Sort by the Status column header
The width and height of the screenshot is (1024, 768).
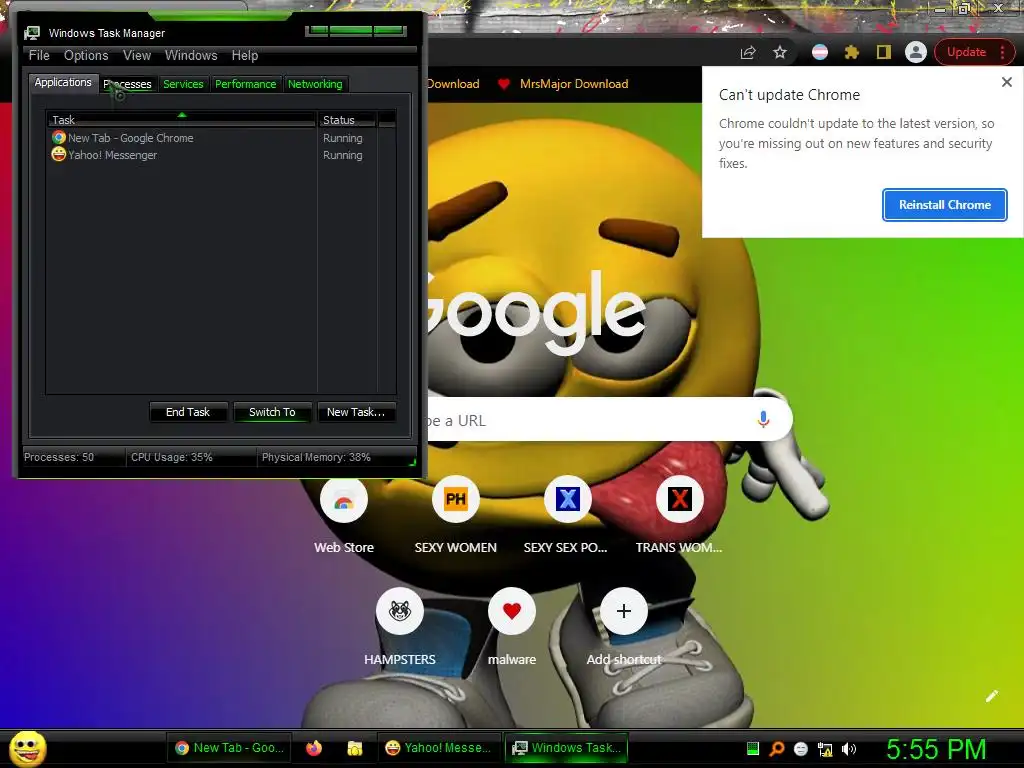click(347, 120)
